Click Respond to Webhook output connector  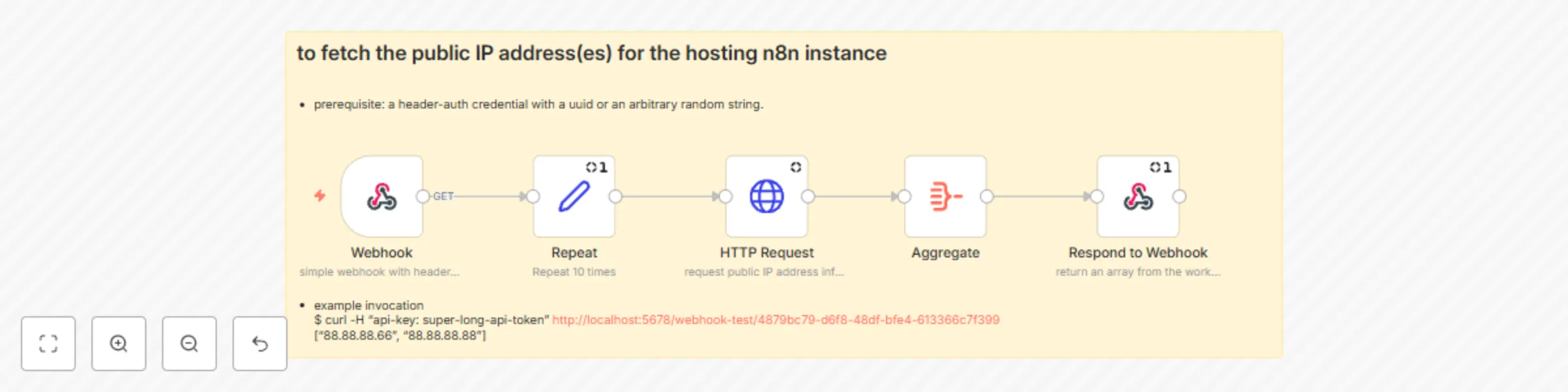[x=1179, y=196]
